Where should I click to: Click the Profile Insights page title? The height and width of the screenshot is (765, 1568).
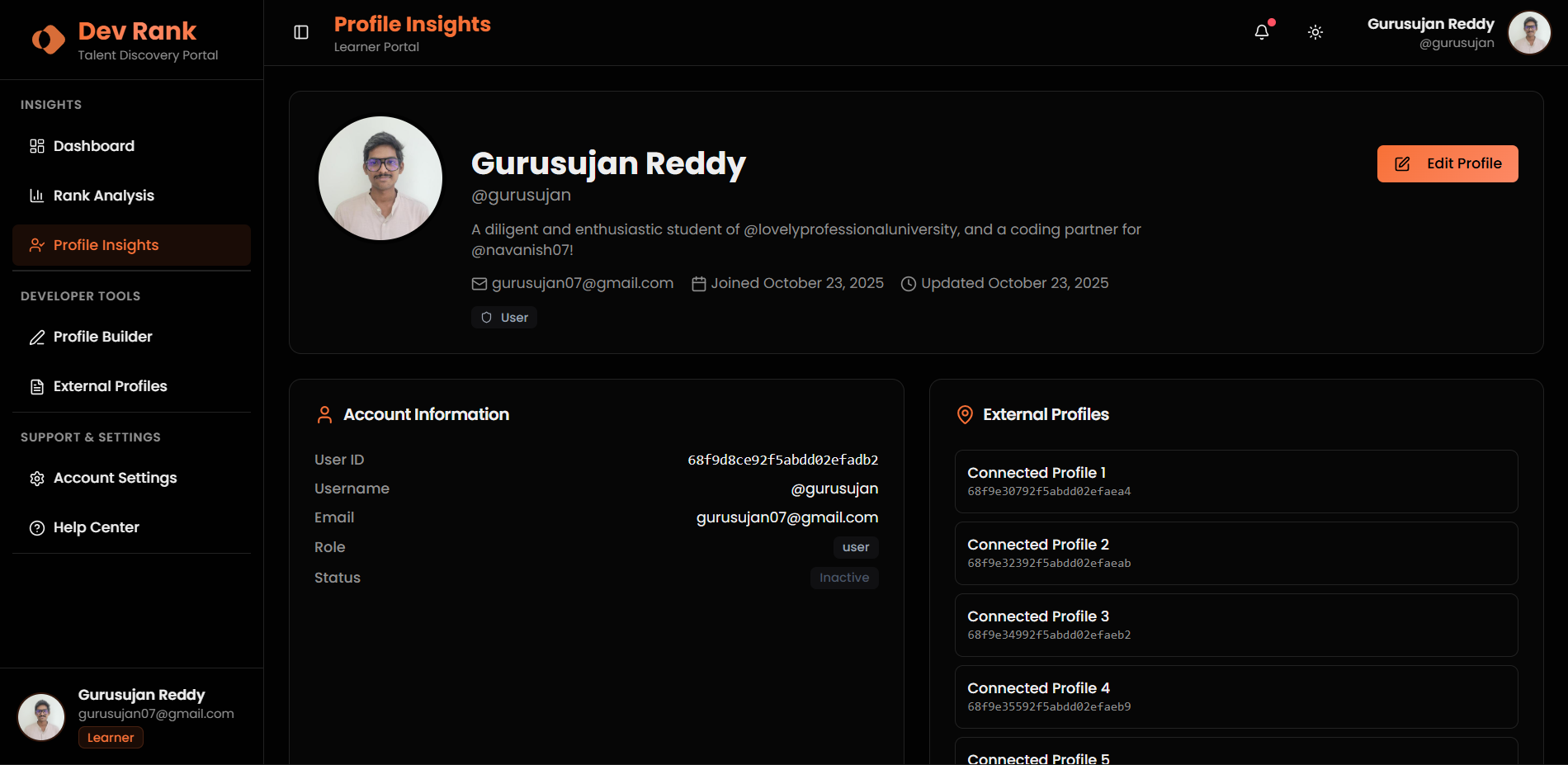[413, 25]
